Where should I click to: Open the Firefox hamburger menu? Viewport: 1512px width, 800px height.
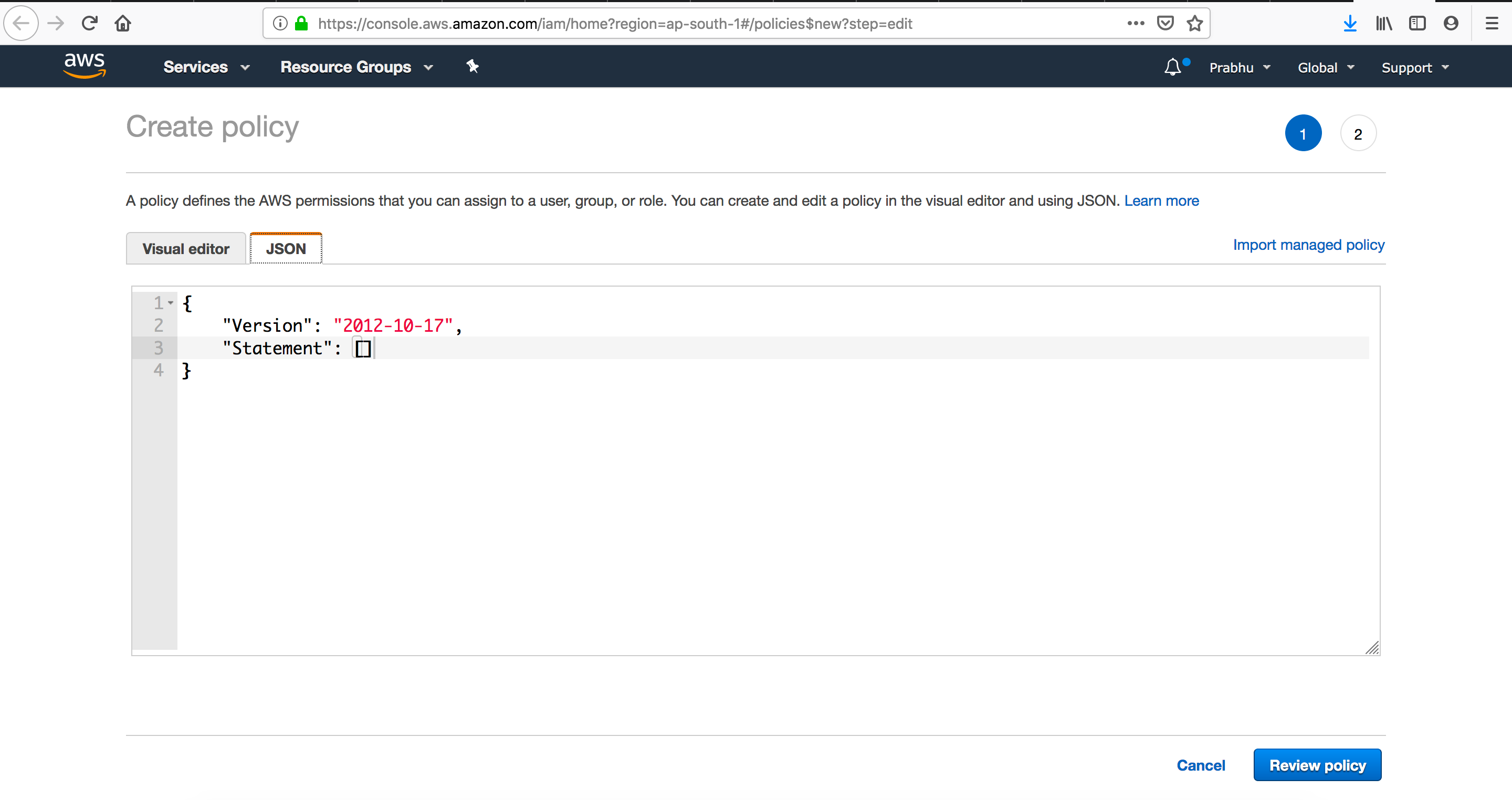pyautogui.click(x=1491, y=24)
